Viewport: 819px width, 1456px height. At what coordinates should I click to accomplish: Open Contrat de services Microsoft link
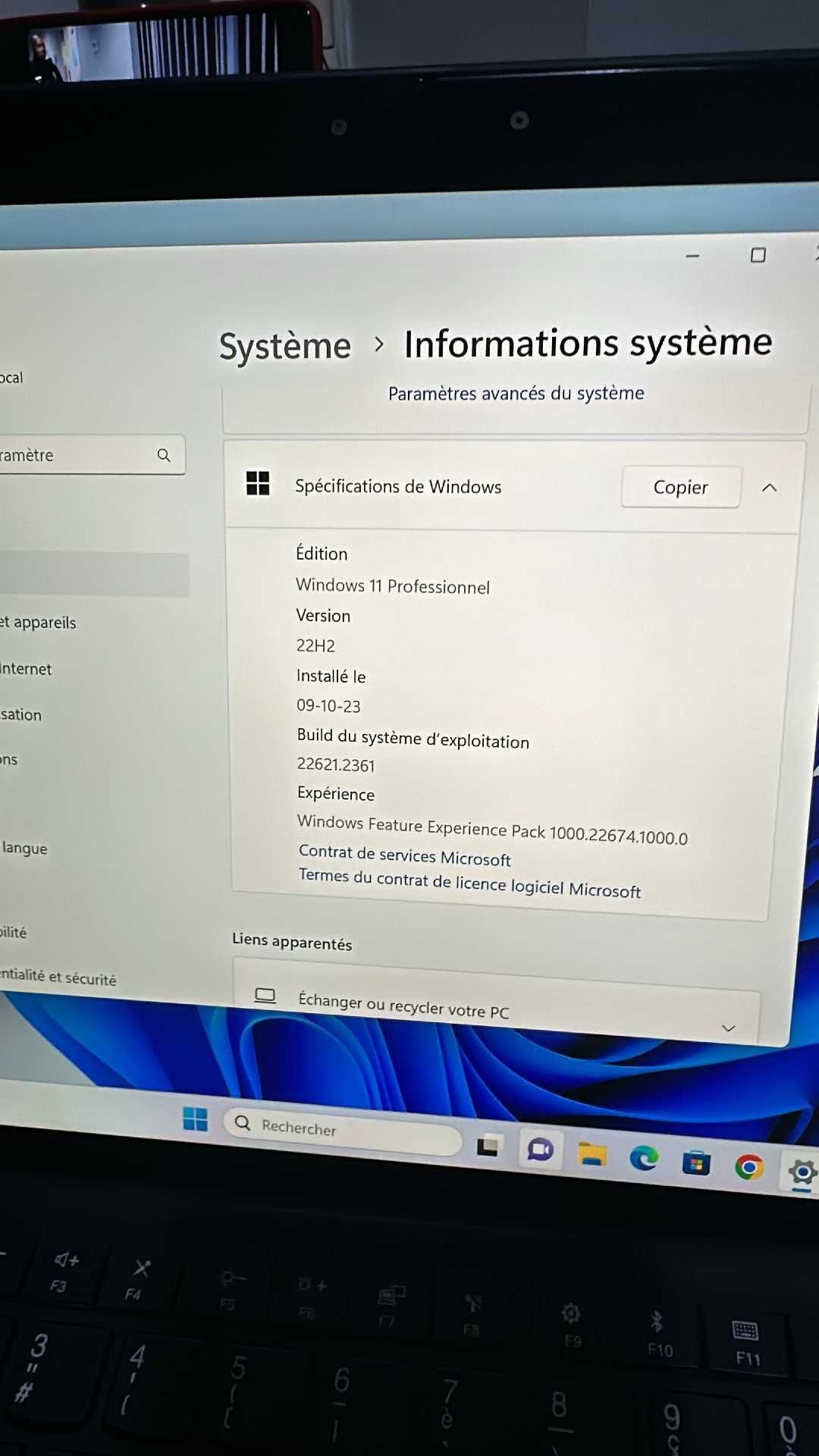[405, 855]
